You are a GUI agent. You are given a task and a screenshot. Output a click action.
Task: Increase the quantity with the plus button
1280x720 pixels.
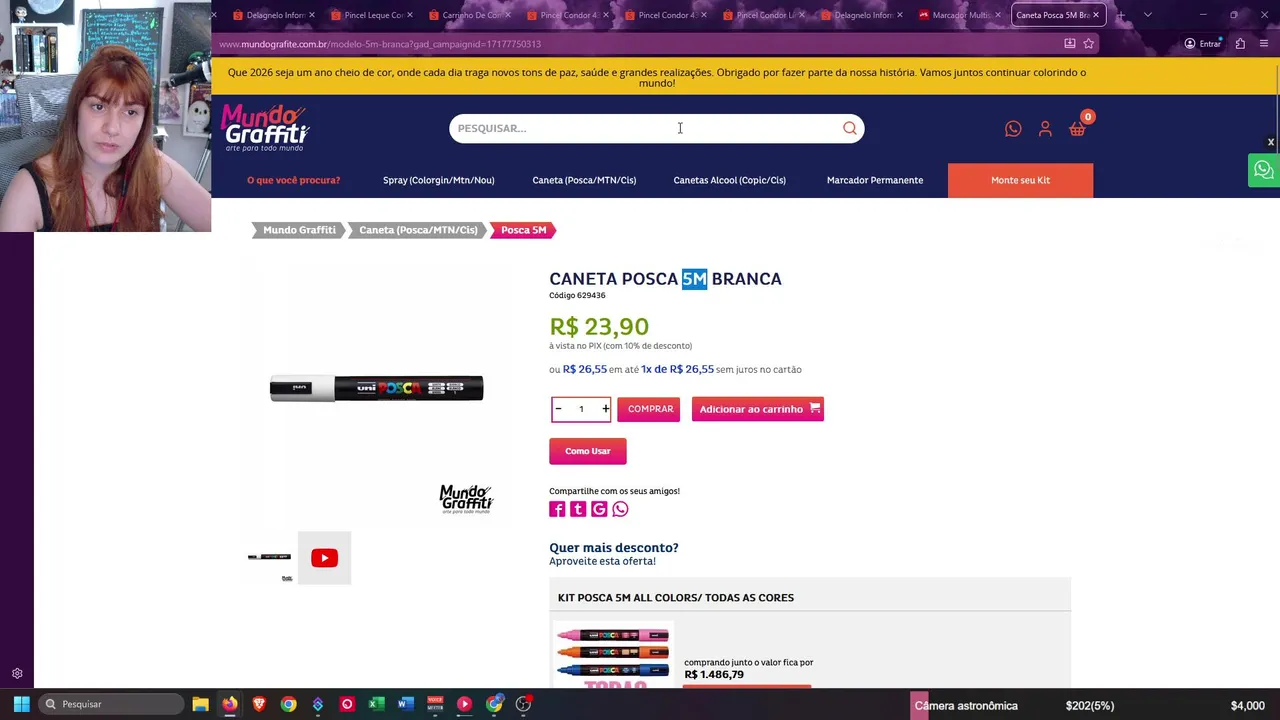click(605, 409)
